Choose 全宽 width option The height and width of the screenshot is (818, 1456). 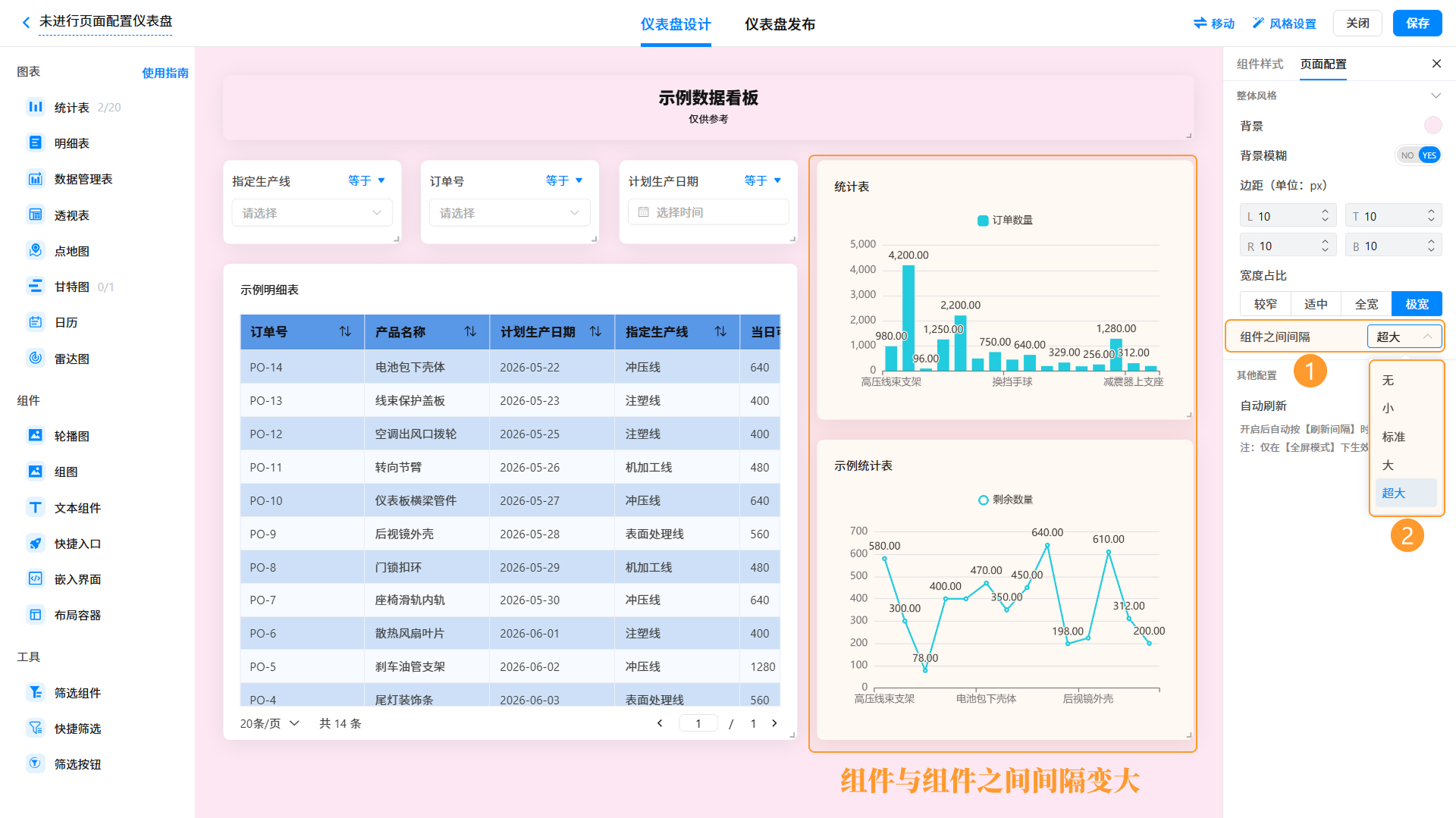coord(1367,304)
